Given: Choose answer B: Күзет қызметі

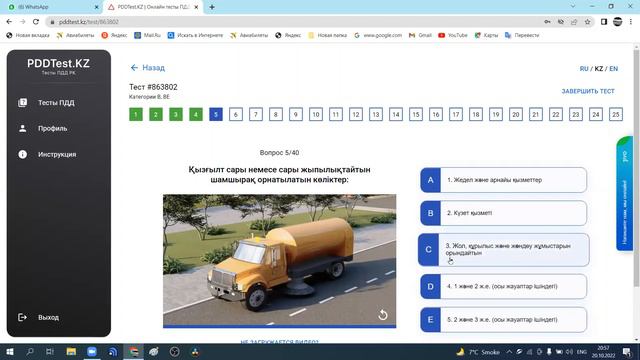Looking at the screenshot, I should (x=504, y=213).
